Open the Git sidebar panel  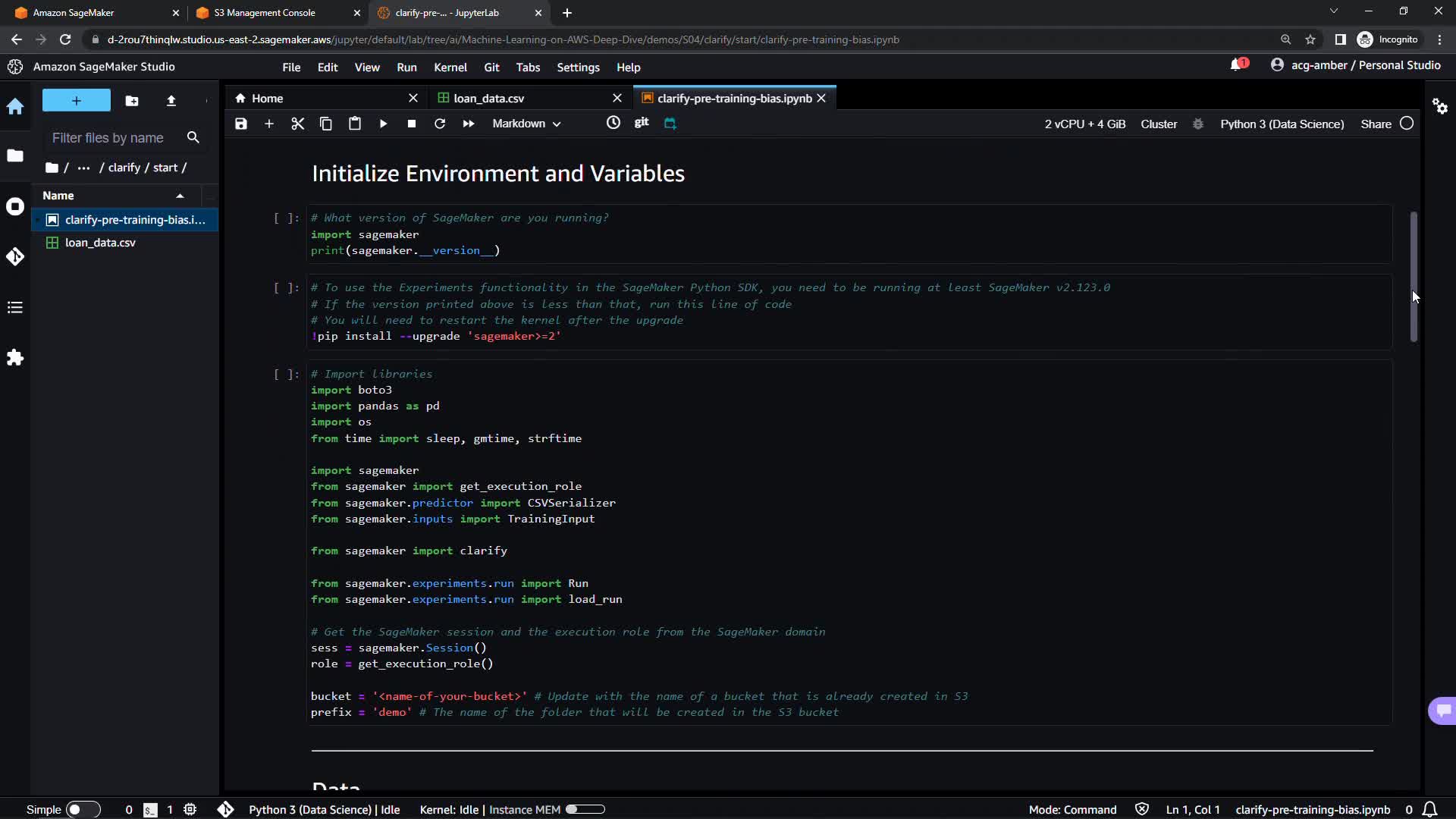coord(15,257)
